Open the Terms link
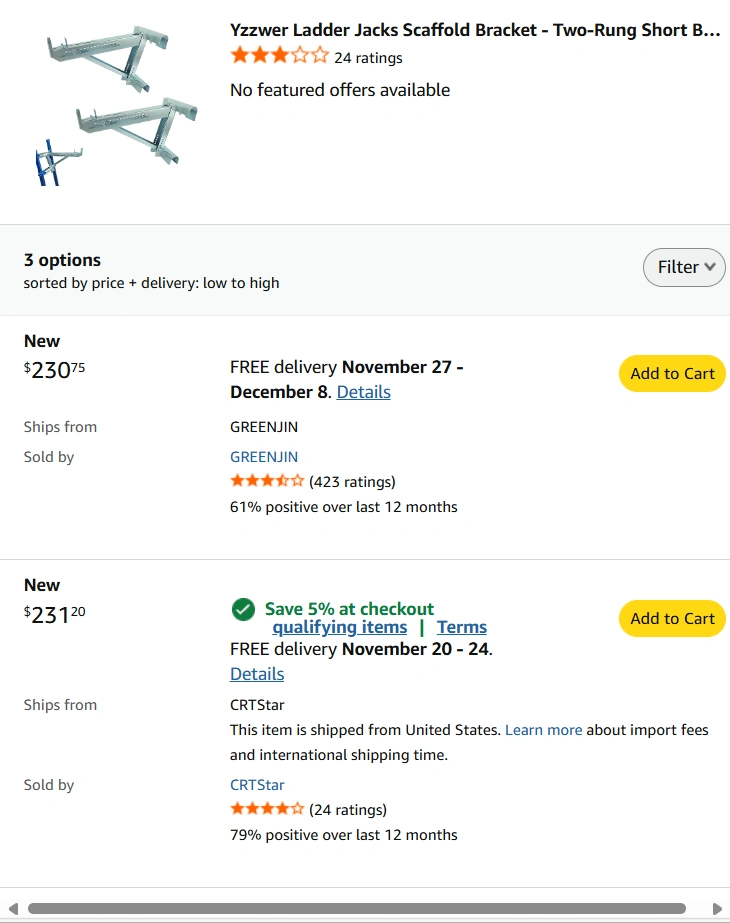This screenshot has width=730, height=923. [x=462, y=627]
